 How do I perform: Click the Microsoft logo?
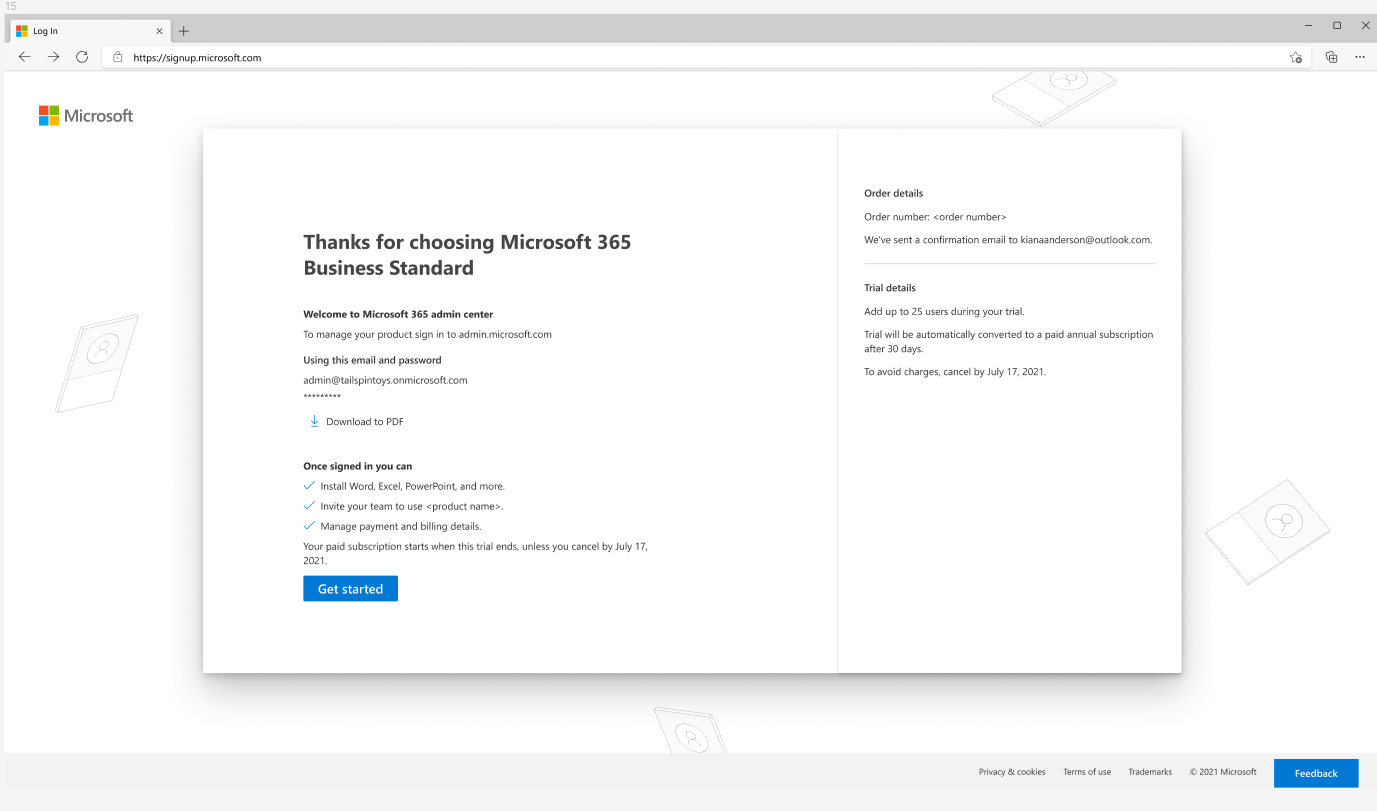pos(86,116)
